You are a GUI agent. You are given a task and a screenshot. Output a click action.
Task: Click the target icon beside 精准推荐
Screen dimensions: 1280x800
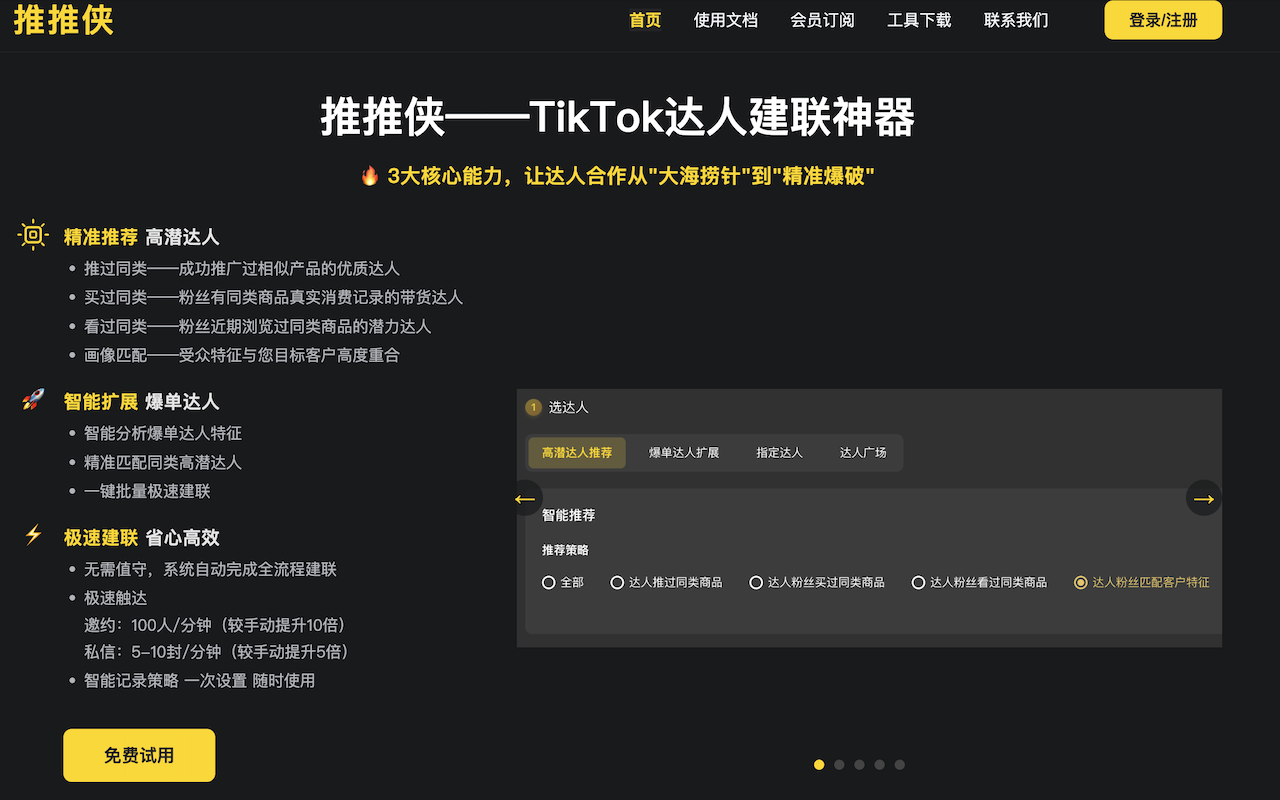point(33,235)
